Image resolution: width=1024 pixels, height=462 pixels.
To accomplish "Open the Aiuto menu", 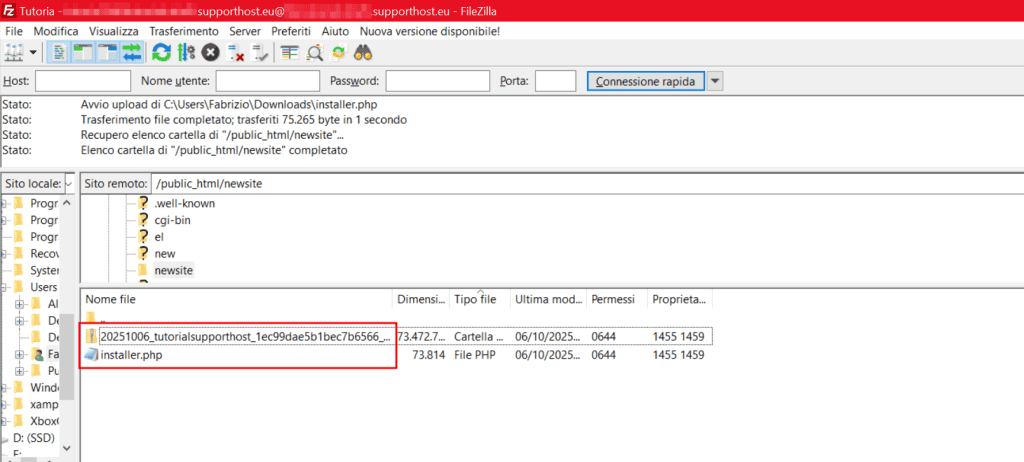I will (x=335, y=31).
